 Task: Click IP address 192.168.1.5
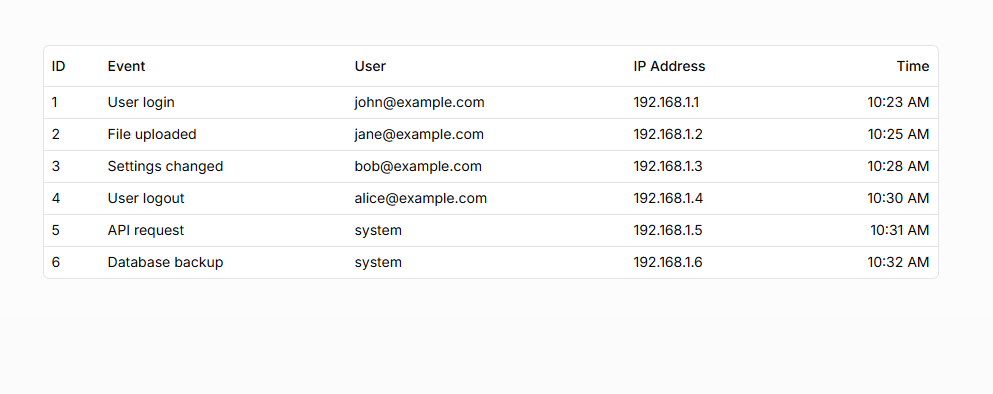[668, 231]
